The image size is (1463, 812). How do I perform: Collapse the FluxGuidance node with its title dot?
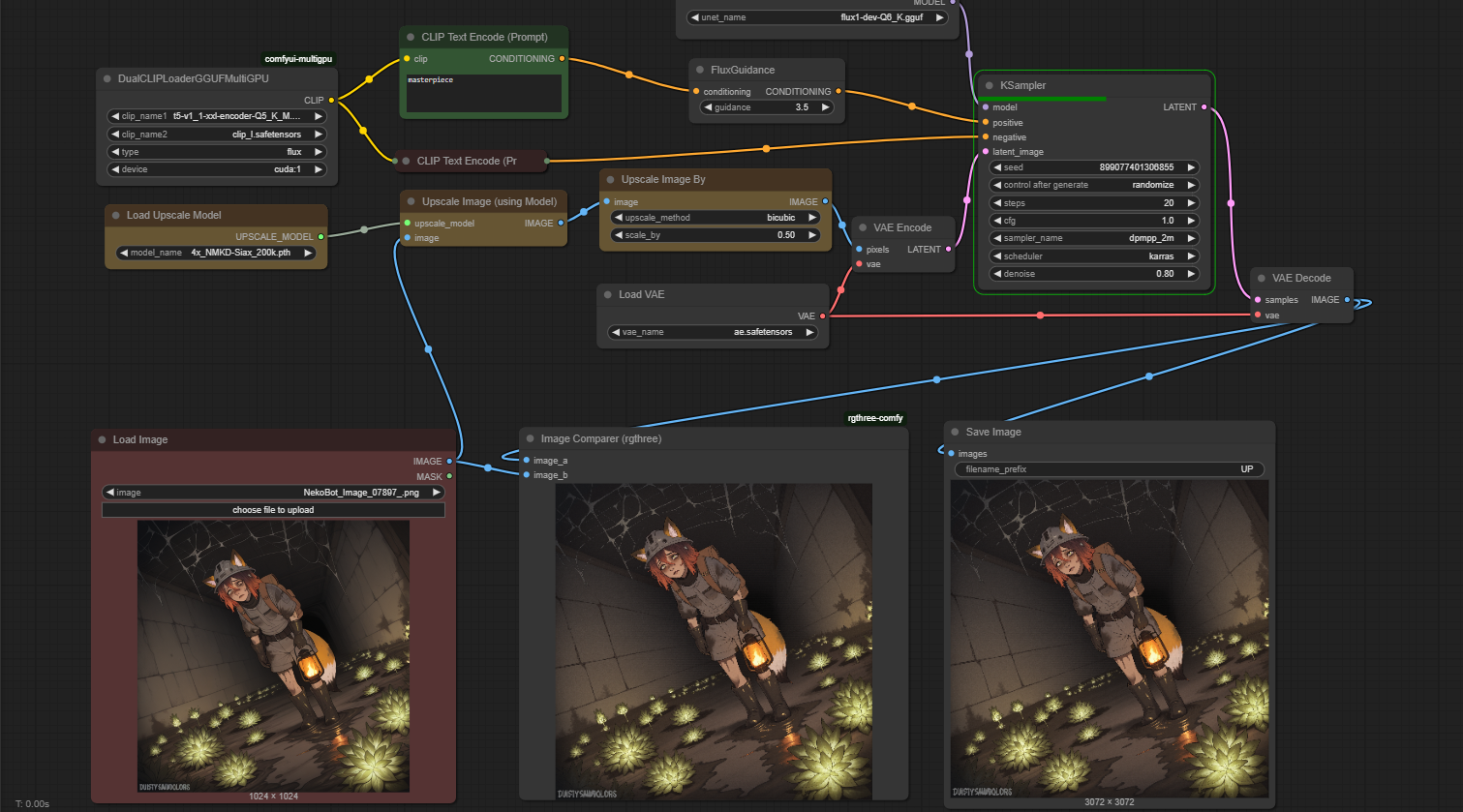(700, 70)
